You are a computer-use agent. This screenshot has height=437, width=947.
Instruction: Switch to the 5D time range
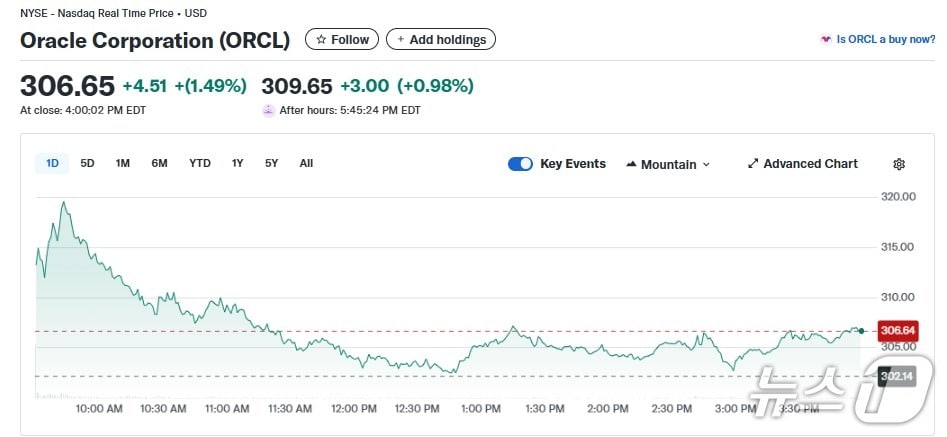87,163
